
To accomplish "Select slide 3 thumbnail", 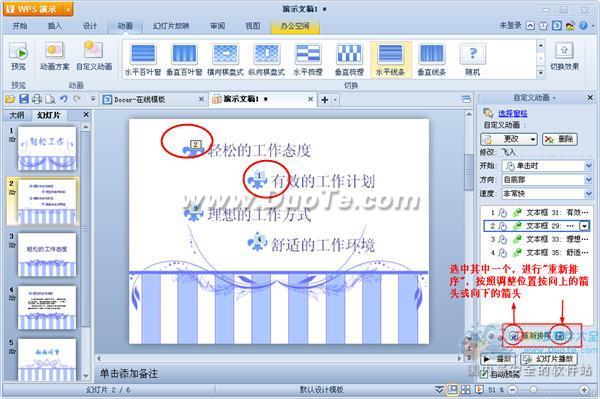I will (x=47, y=254).
